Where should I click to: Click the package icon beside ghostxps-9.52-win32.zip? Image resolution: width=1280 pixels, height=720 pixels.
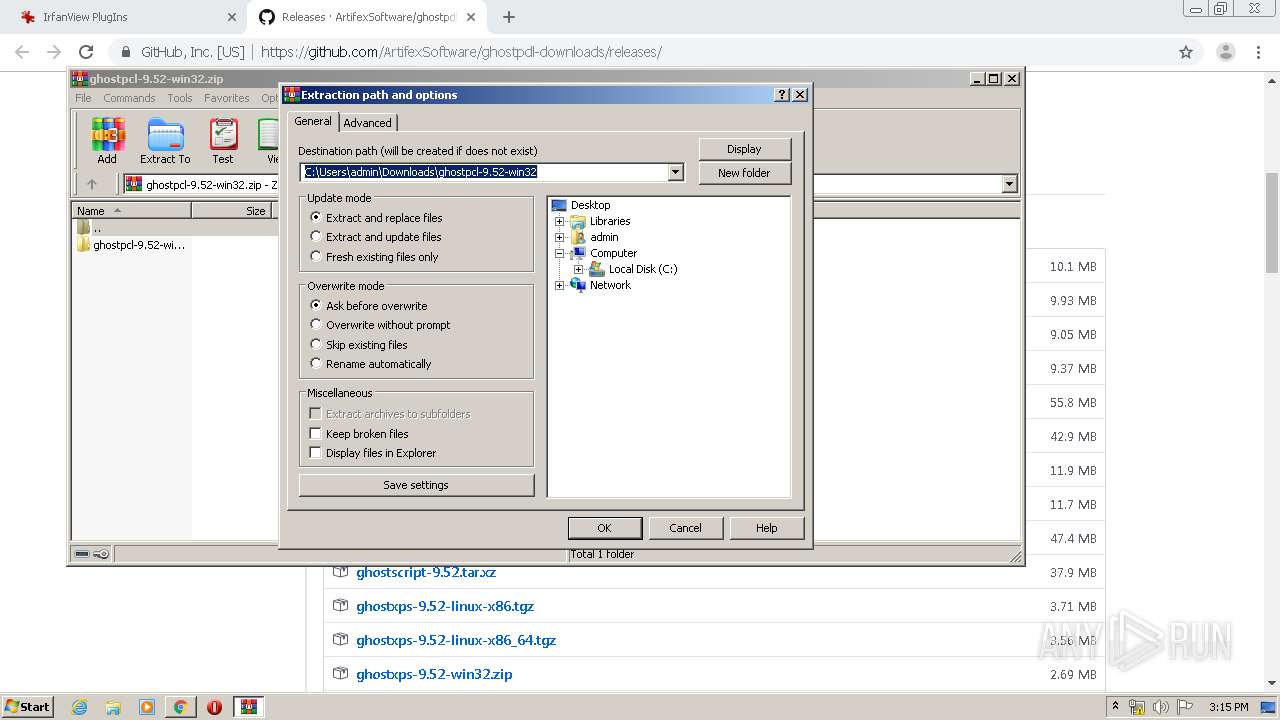point(340,674)
